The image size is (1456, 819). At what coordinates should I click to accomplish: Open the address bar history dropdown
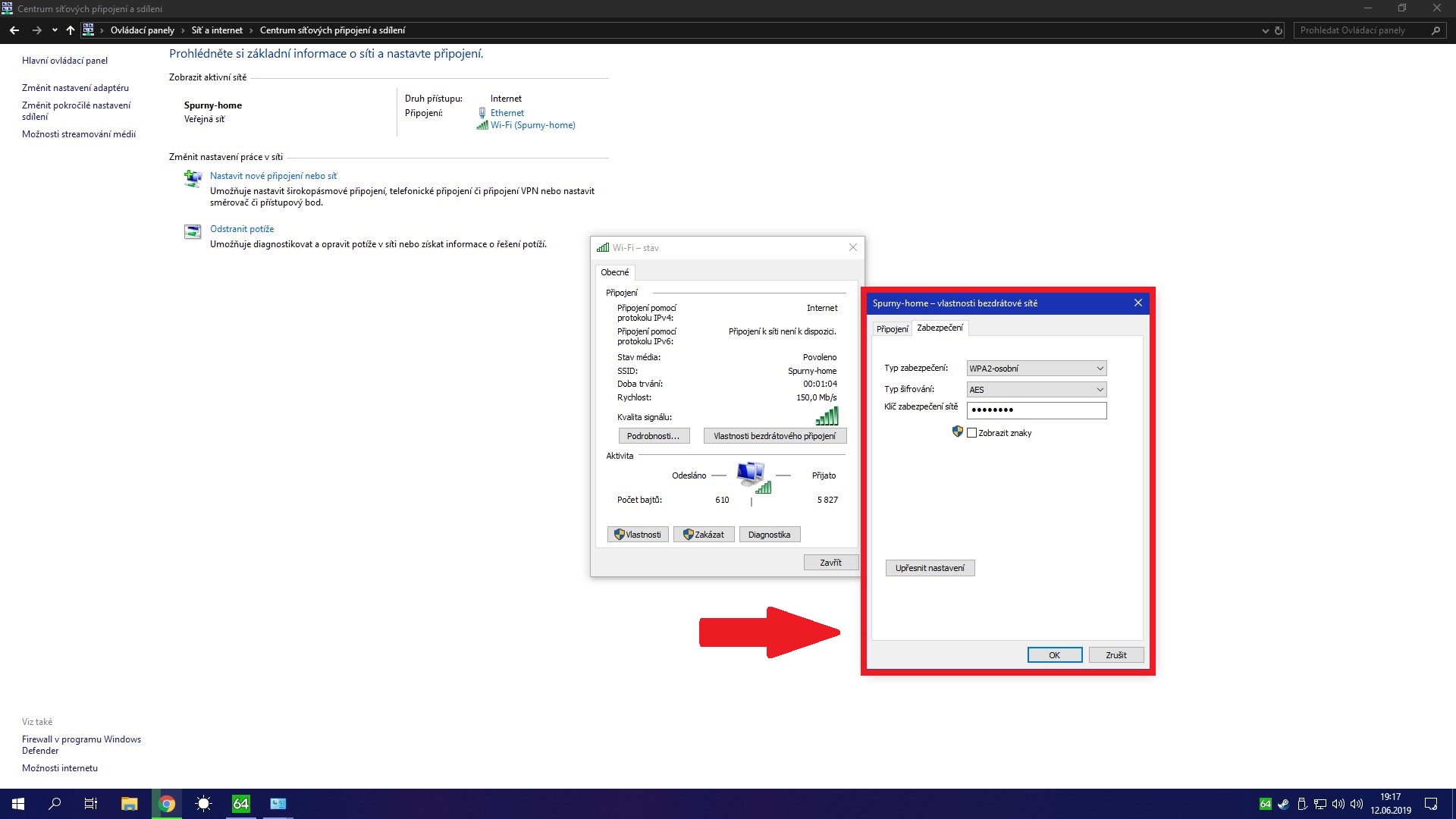(x=1265, y=30)
